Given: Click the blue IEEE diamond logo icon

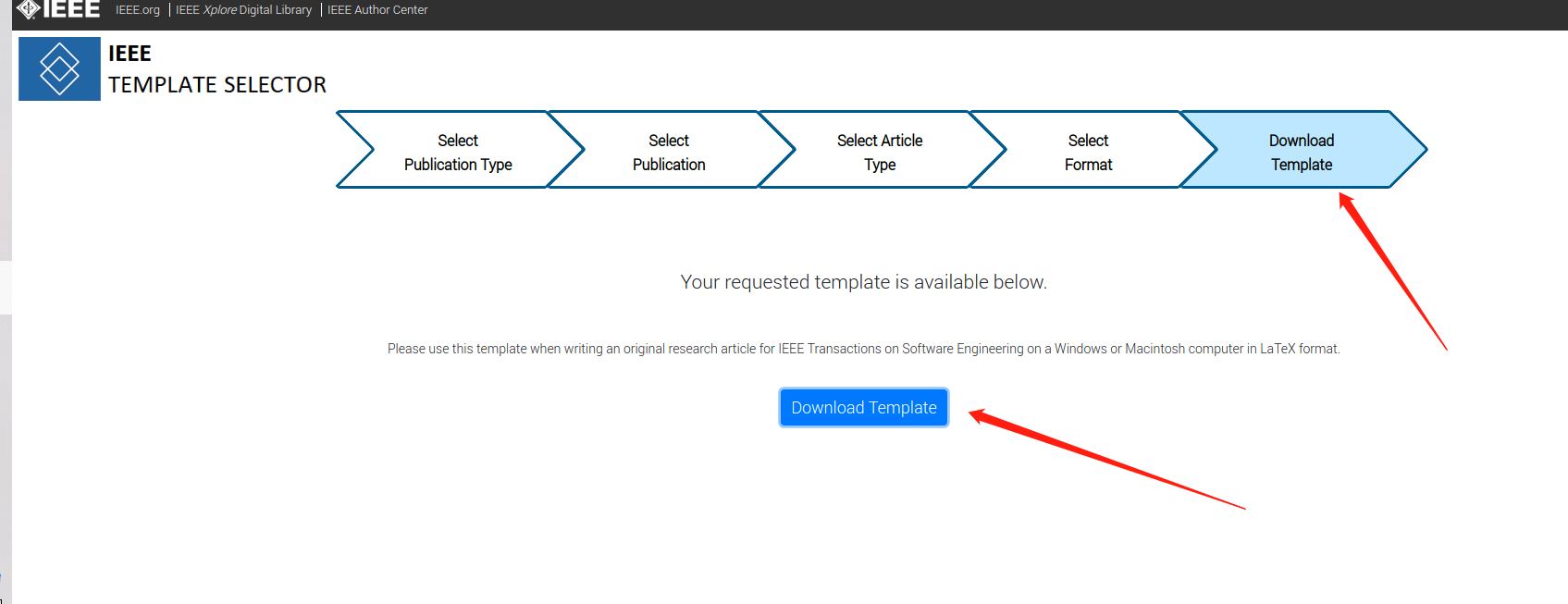Looking at the screenshot, I should tap(59, 68).
